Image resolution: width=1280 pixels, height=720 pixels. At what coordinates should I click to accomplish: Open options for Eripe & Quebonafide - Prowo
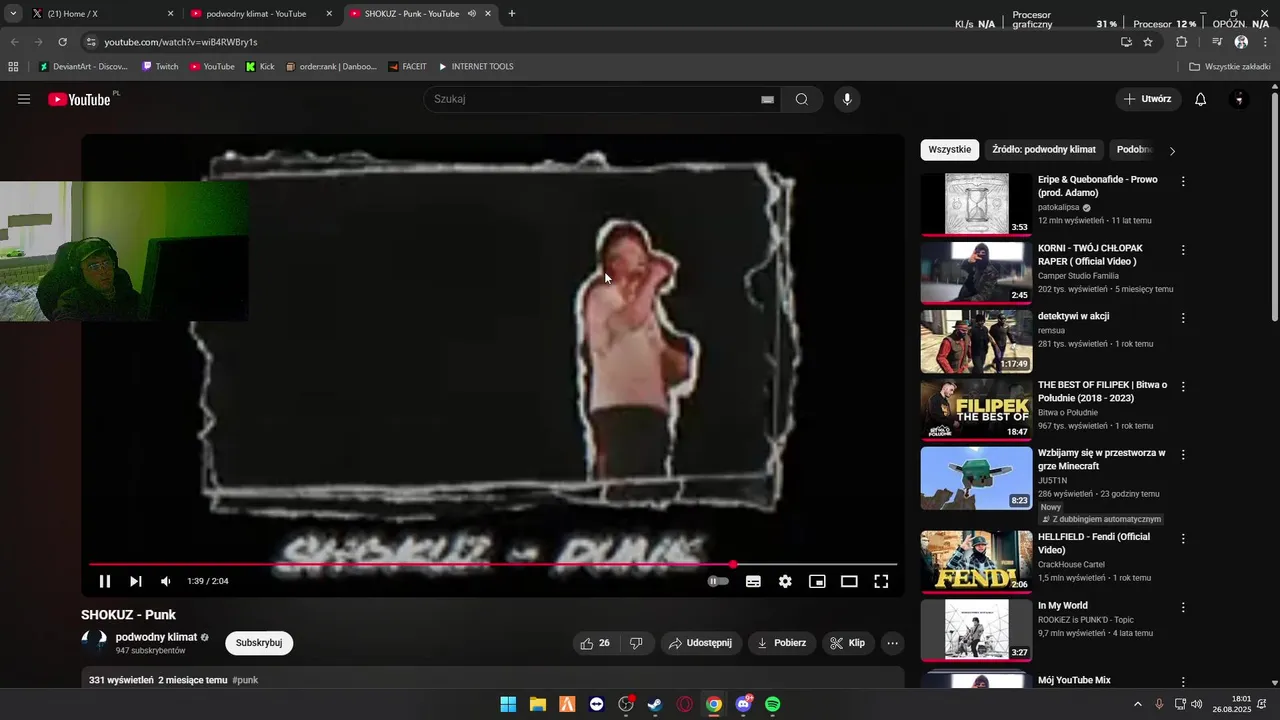point(1183,182)
